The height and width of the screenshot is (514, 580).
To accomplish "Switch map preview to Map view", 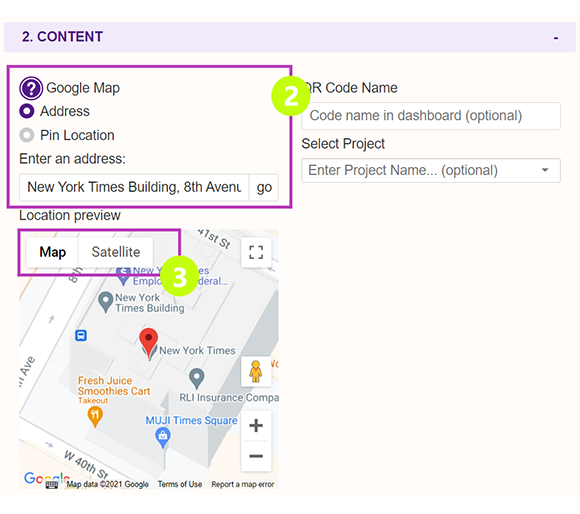I will (53, 252).
